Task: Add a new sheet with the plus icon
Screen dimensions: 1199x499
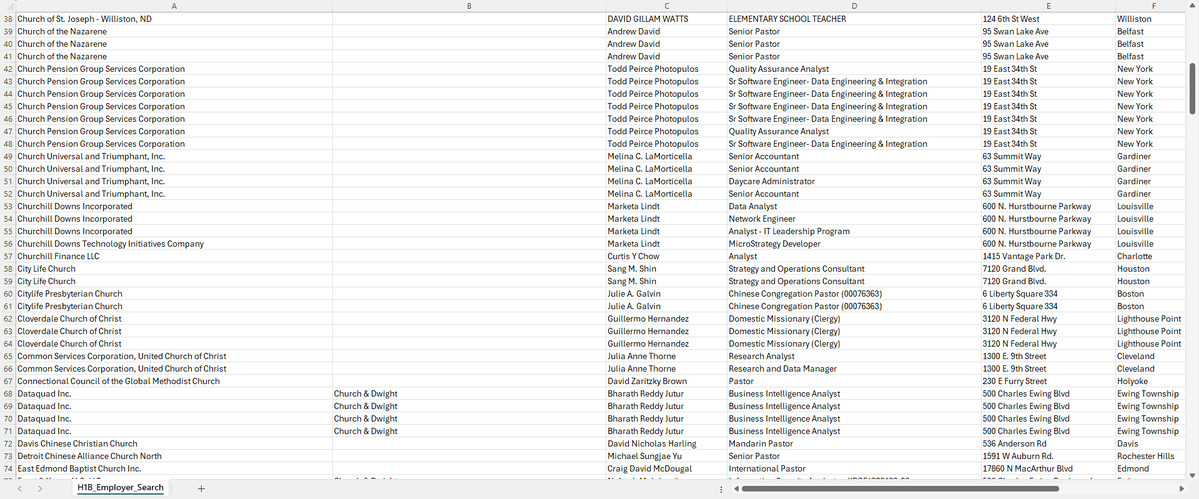Action: pos(201,488)
